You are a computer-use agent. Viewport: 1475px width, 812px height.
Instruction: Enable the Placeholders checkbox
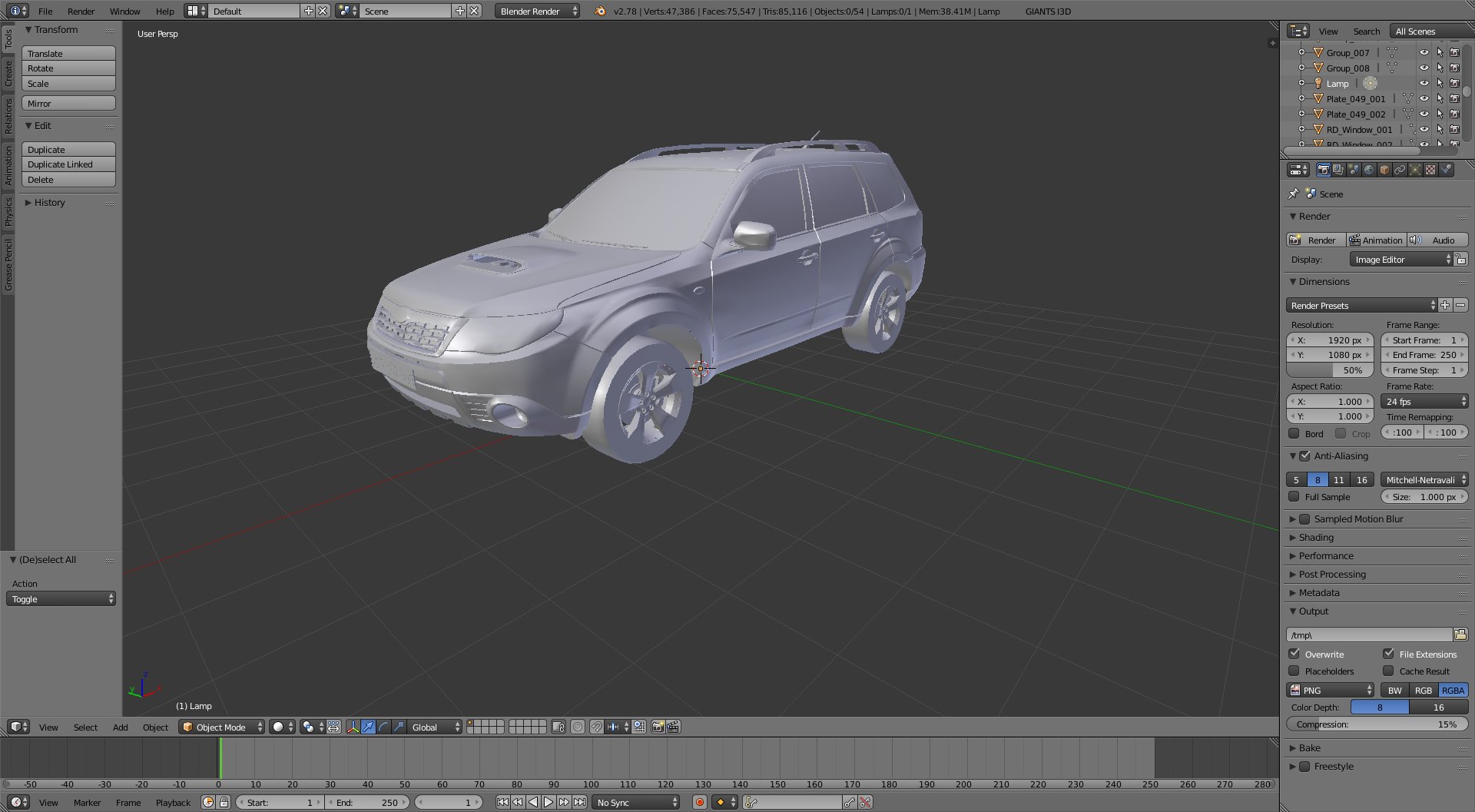[x=1294, y=671]
